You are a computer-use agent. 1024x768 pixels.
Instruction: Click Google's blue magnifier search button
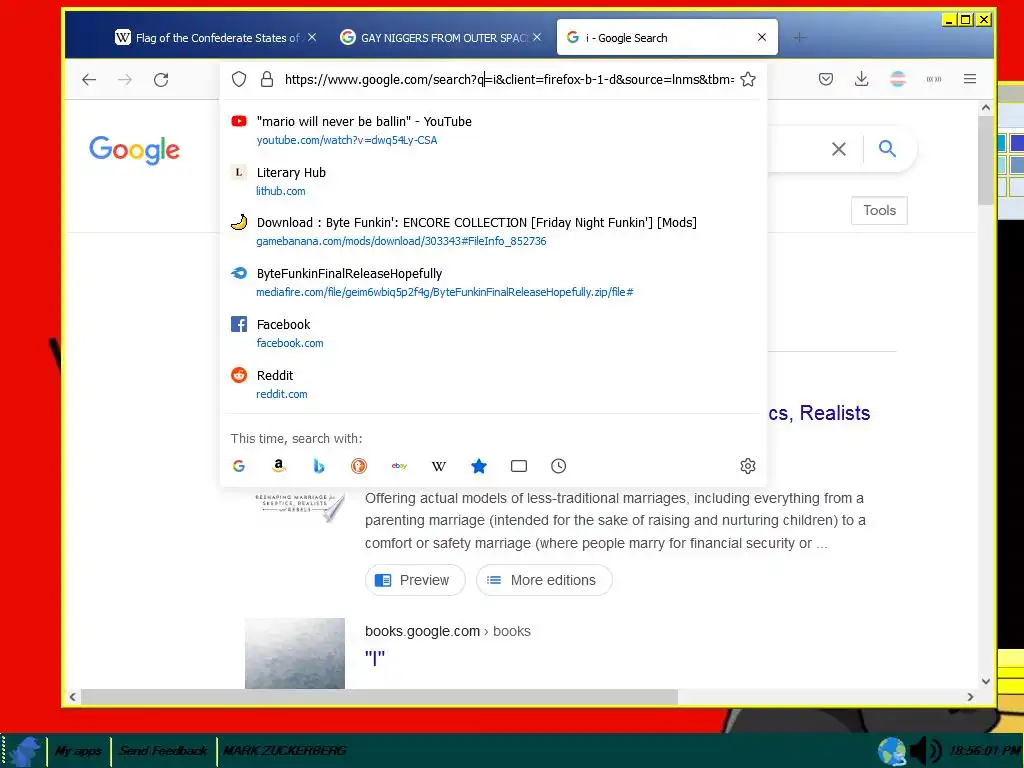pyautogui.click(x=887, y=149)
